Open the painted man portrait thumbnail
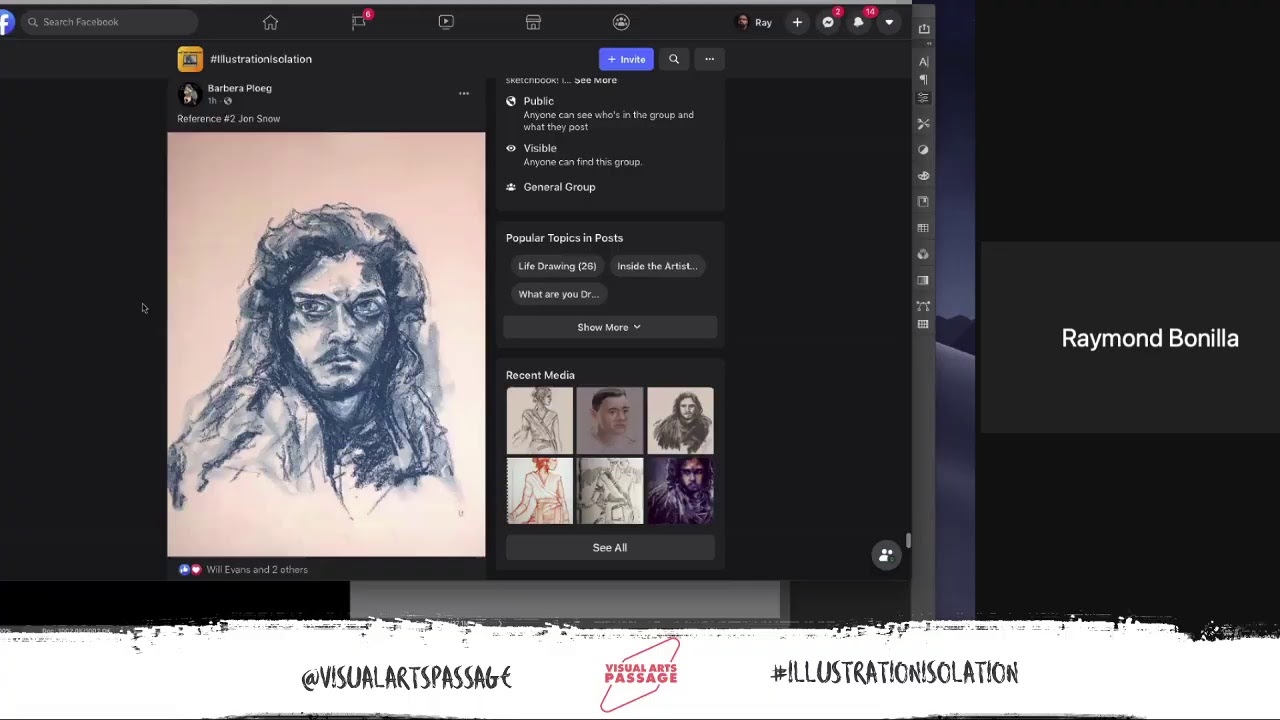This screenshot has width=1280, height=720. tap(610, 421)
